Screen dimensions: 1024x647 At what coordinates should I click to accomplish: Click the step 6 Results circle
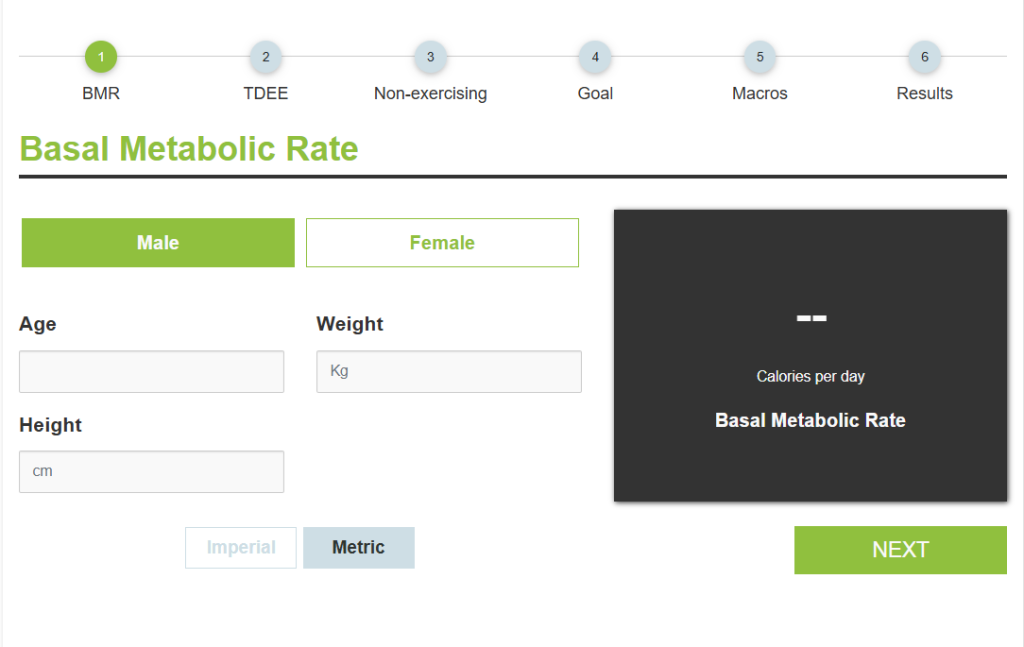click(924, 57)
